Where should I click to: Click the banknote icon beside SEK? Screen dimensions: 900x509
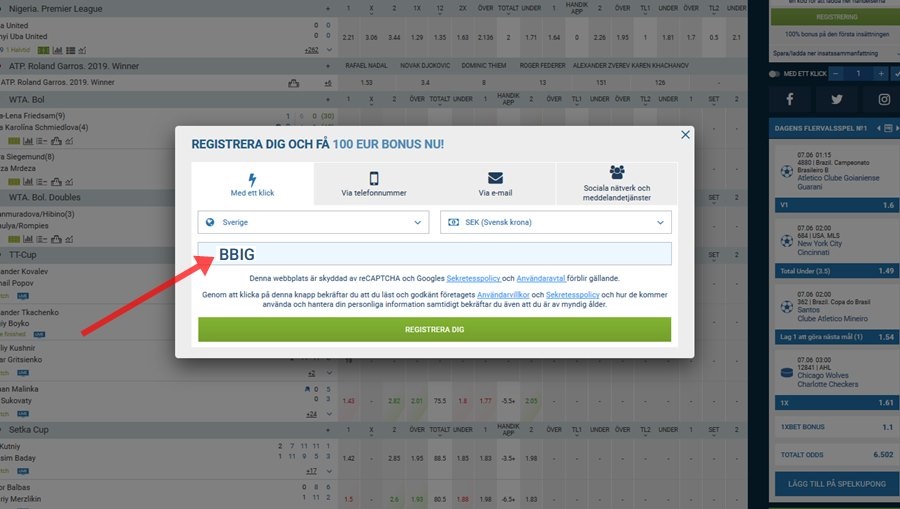453,222
